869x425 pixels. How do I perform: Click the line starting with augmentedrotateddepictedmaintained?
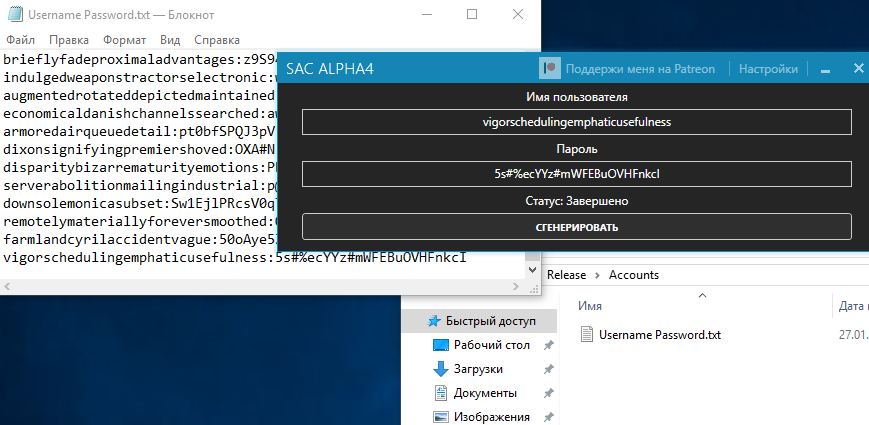(139, 96)
